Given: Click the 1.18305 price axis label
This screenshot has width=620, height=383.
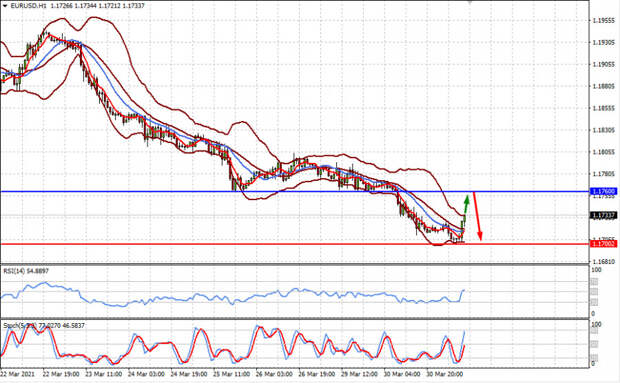Looking at the screenshot, I should pos(604,130).
